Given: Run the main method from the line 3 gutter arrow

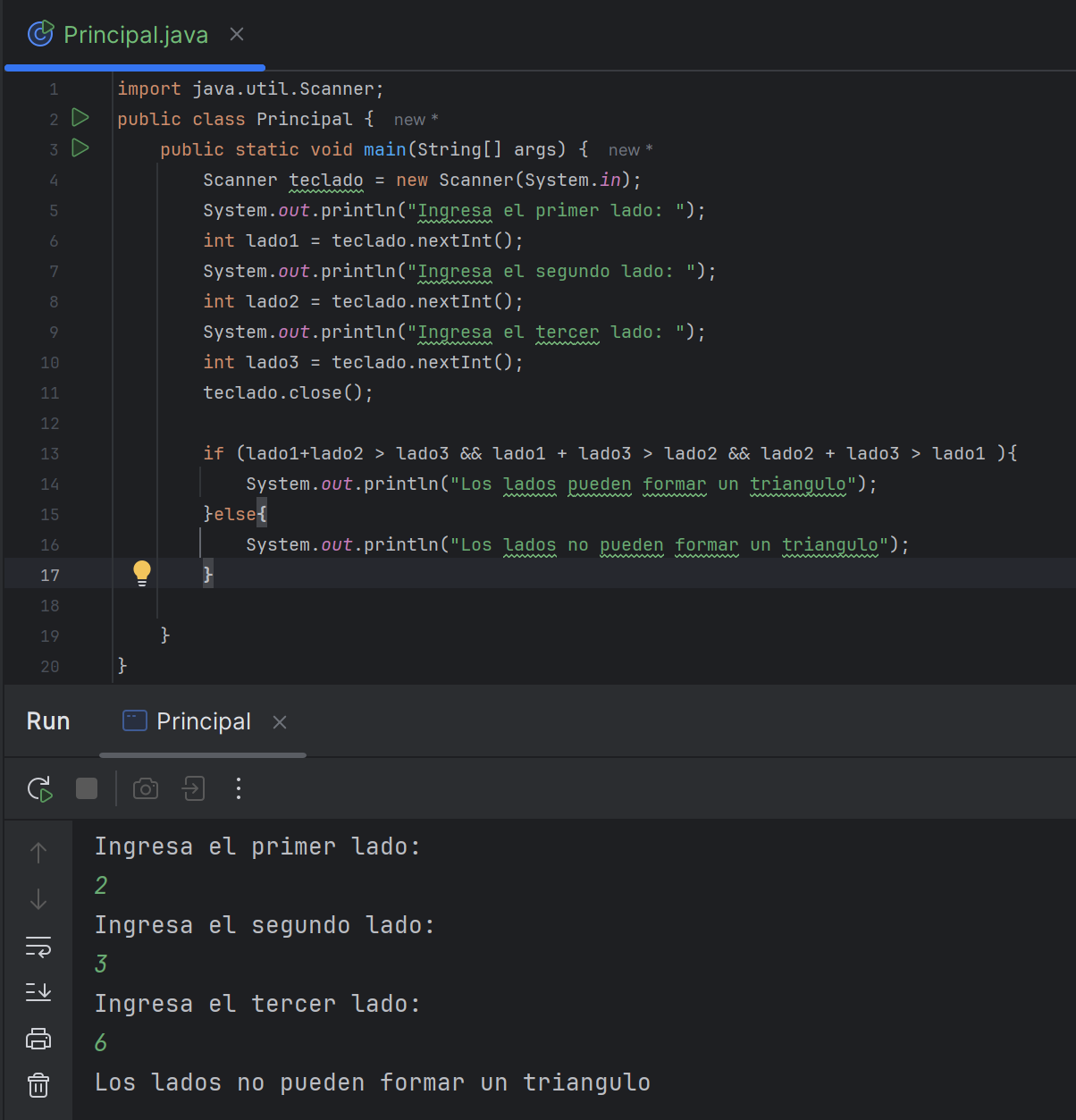Looking at the screenshot, I should point(80,147).
